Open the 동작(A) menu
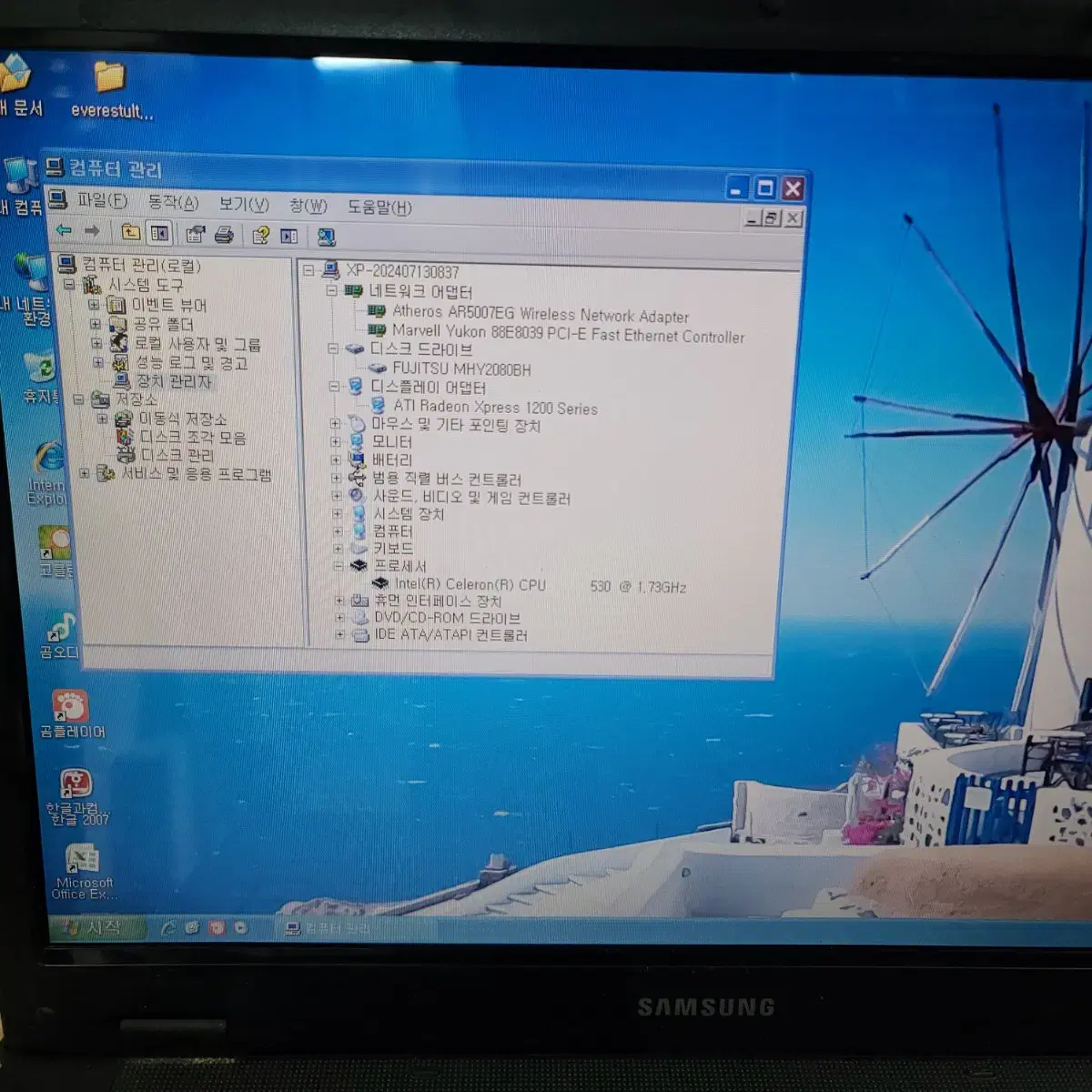 (x=173, y=202)
